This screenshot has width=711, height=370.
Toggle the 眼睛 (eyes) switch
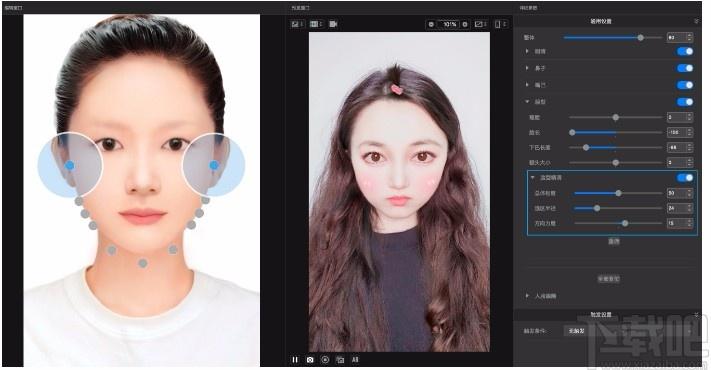[685, 51]
